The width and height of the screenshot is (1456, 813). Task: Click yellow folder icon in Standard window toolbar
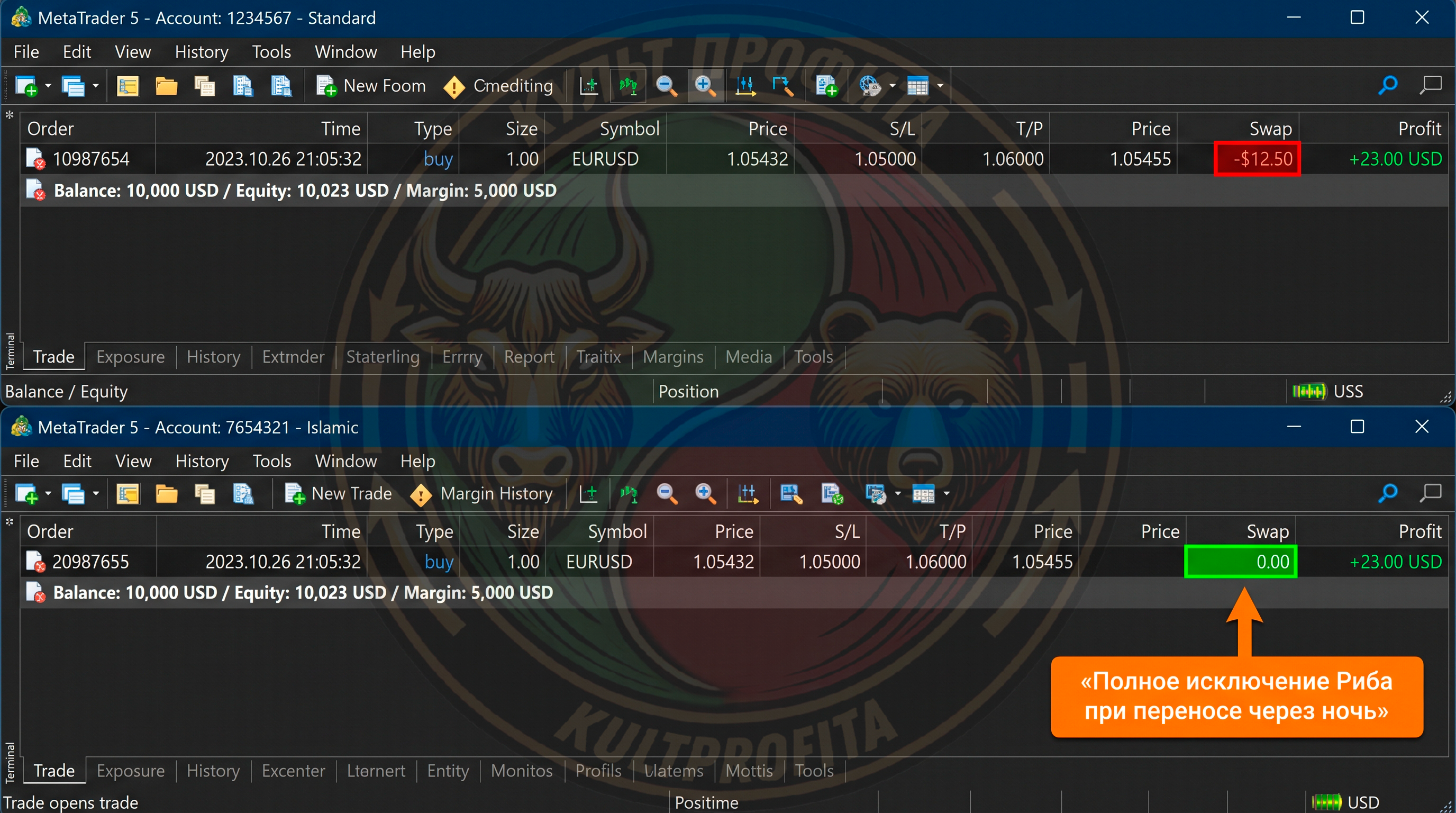coord(166,86)
